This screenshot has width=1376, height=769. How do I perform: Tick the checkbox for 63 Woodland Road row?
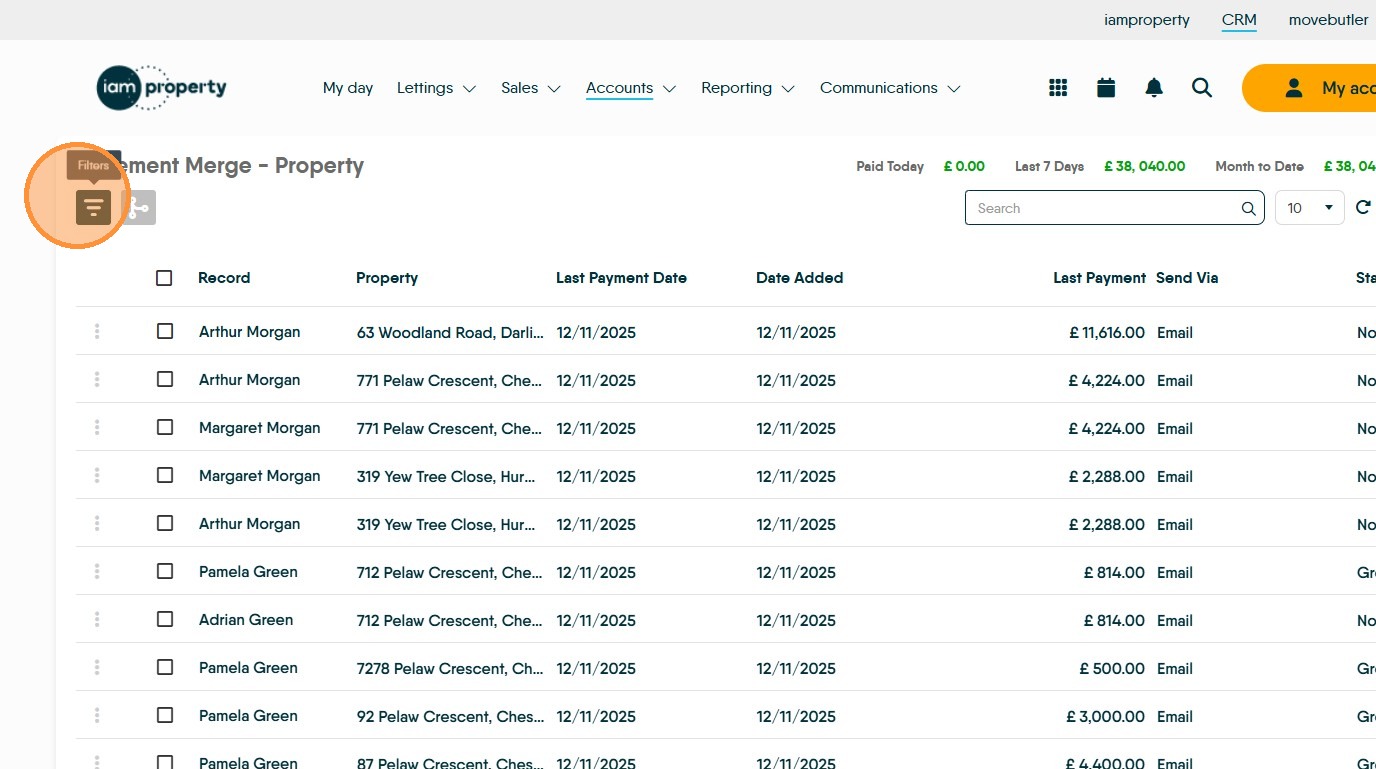click(165, 331)
